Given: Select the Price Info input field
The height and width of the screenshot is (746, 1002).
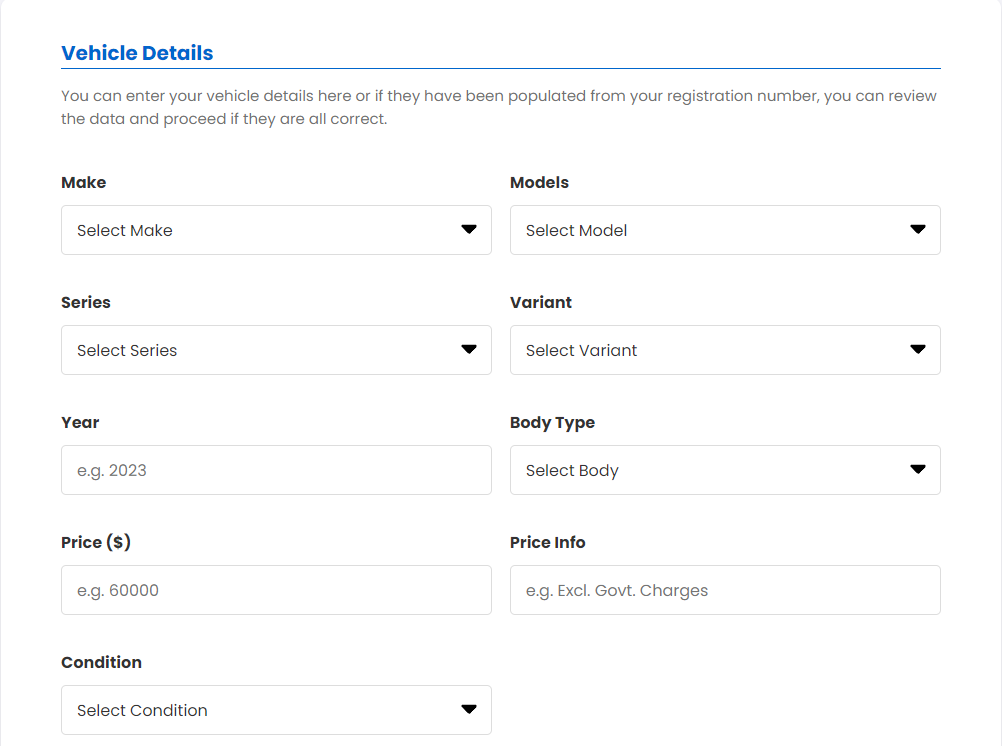Looking at the screenshot, I should tap(725, 590).
